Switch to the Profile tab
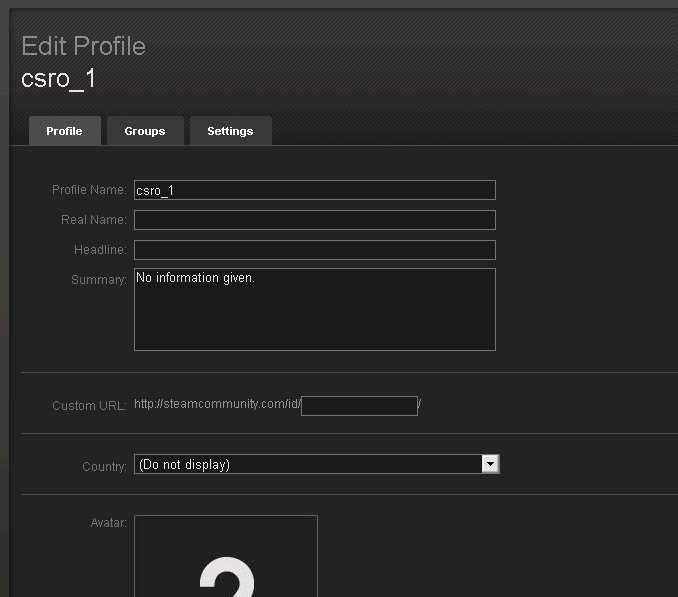This screenshot has height=597, width=678. point(65,131)
